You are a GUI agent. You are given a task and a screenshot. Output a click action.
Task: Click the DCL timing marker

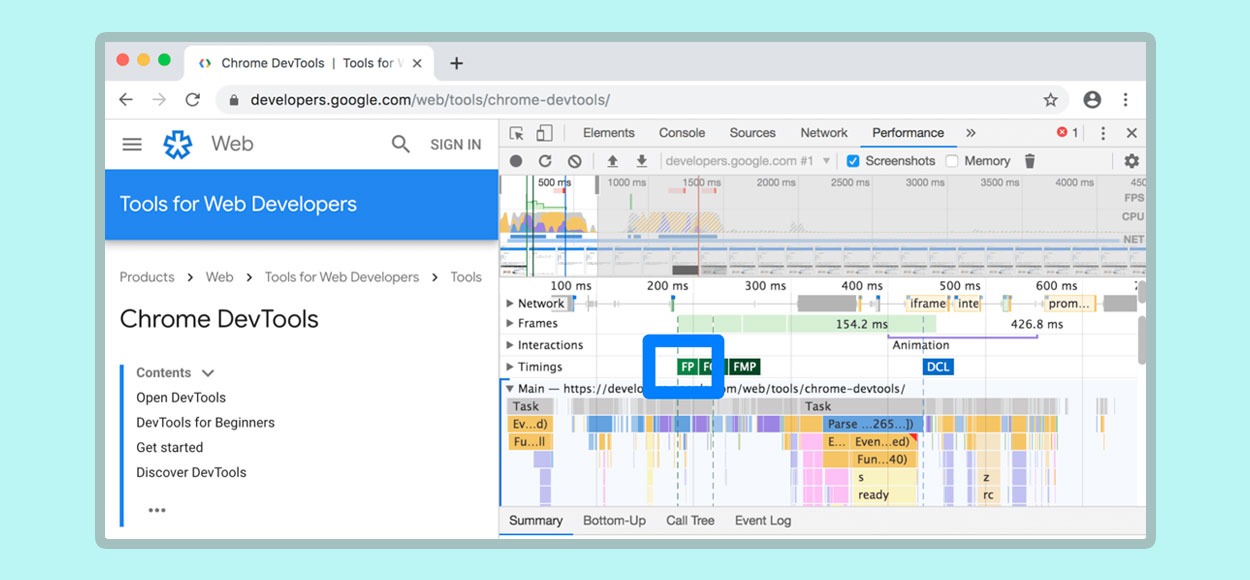[938, 367]
